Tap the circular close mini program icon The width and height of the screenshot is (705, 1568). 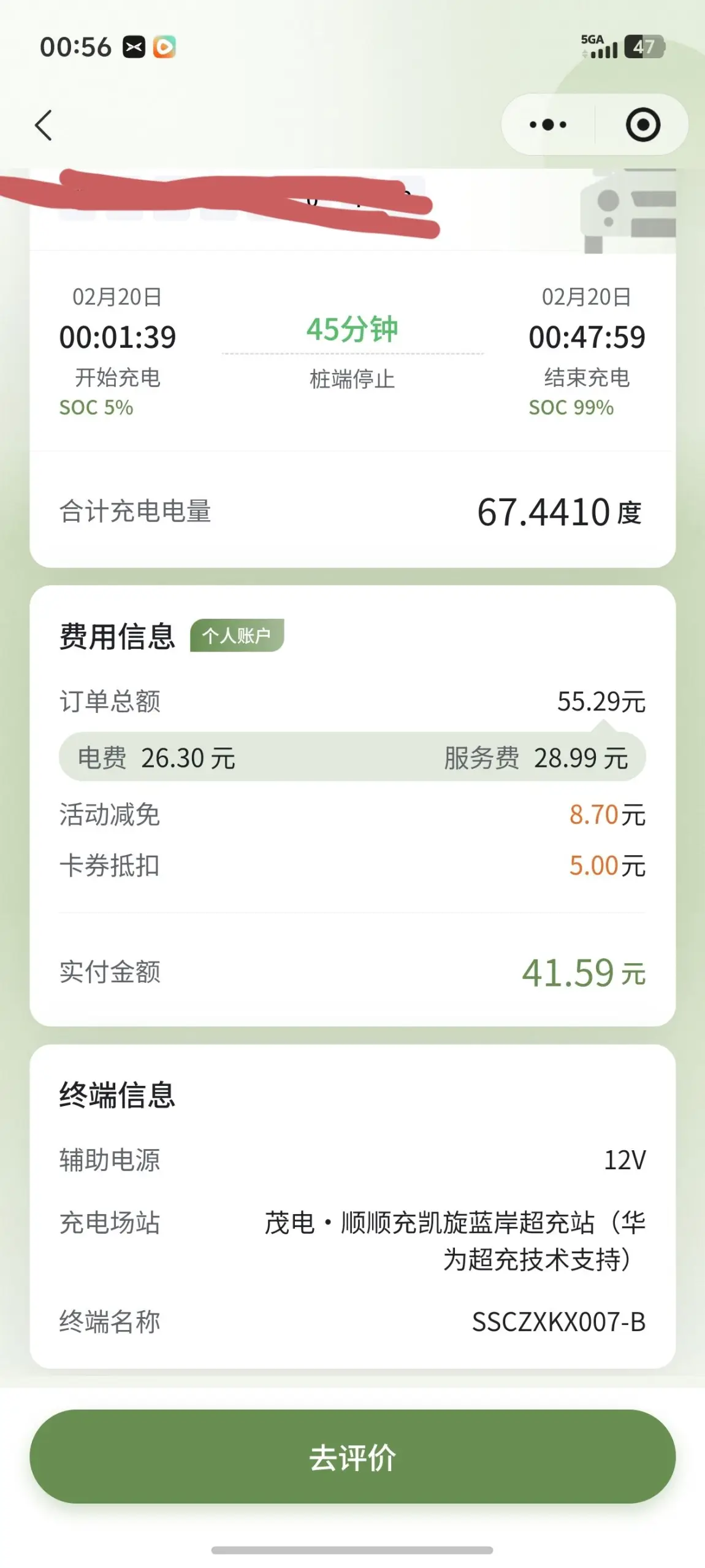642,125
